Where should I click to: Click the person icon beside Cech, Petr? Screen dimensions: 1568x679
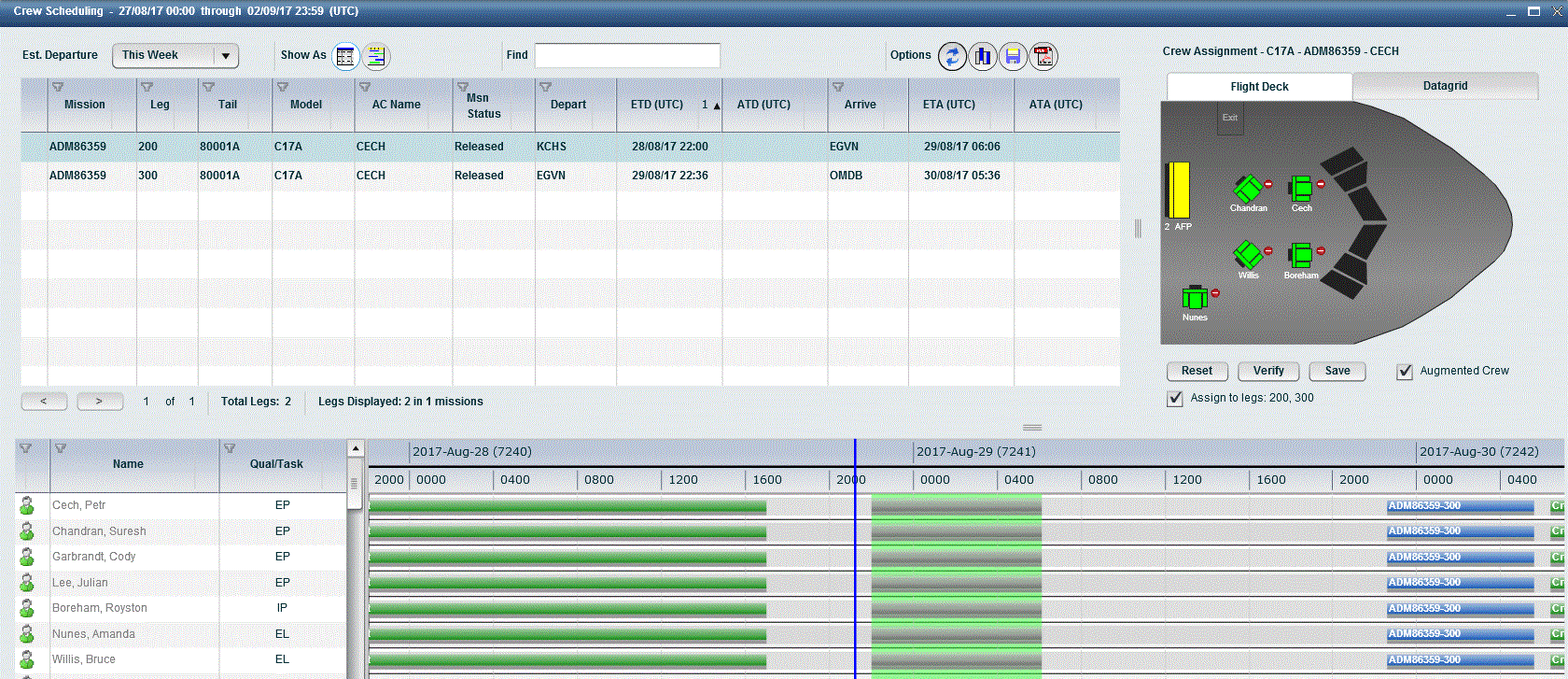(x=27, y=505)
